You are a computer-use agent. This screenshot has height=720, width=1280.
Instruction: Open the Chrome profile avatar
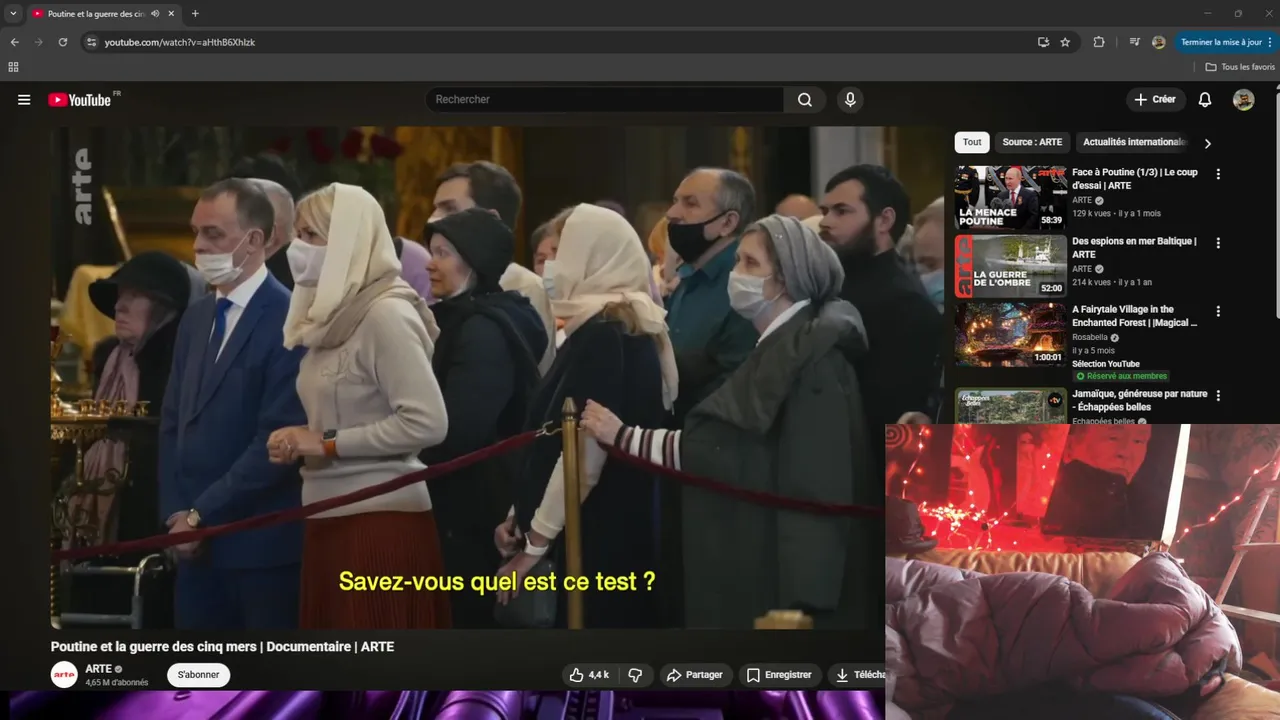coord(1158,42)
